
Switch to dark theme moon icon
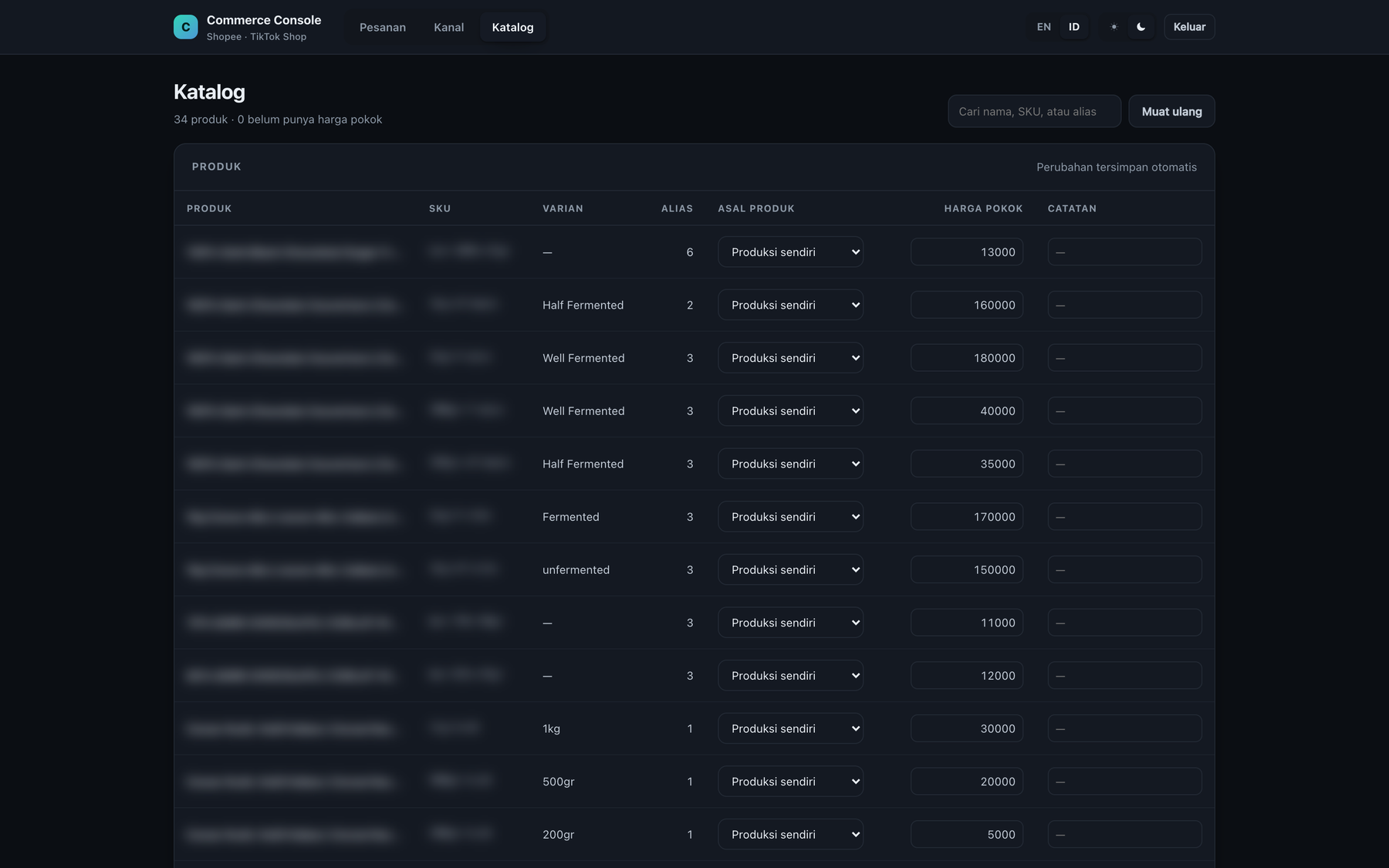point(1141,27)
